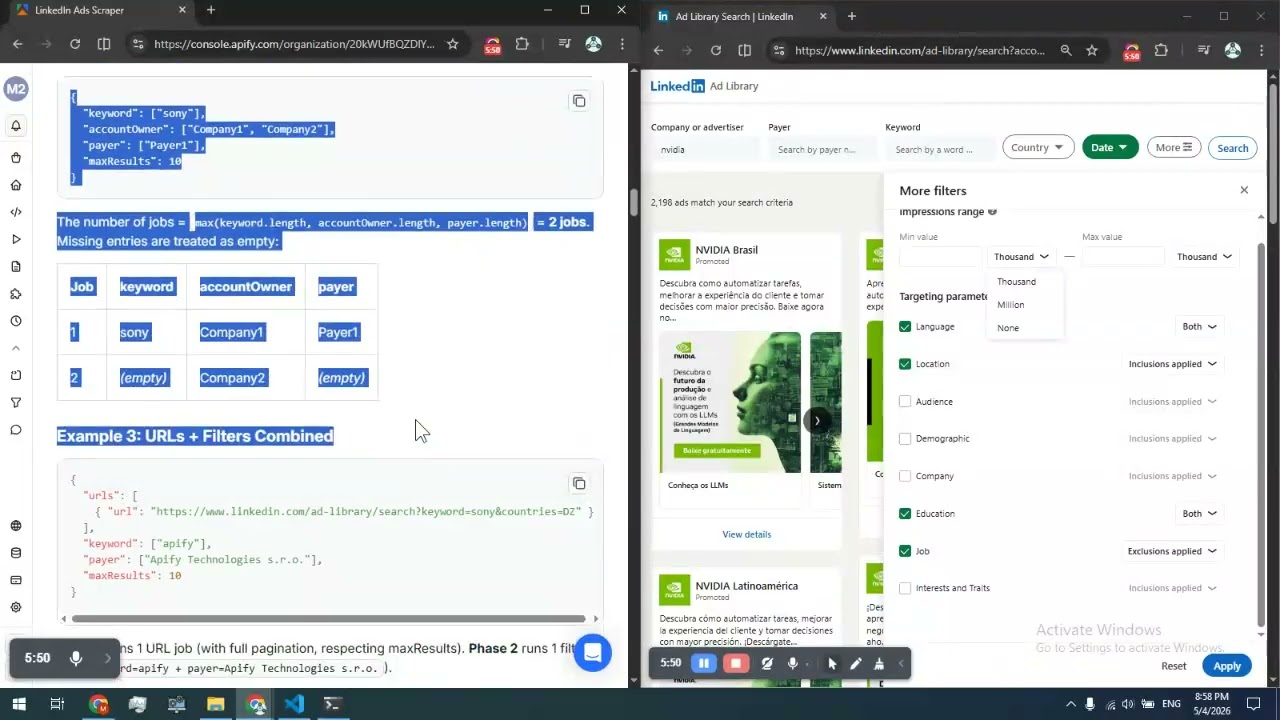Open Apify Settings gear icon

16,607
